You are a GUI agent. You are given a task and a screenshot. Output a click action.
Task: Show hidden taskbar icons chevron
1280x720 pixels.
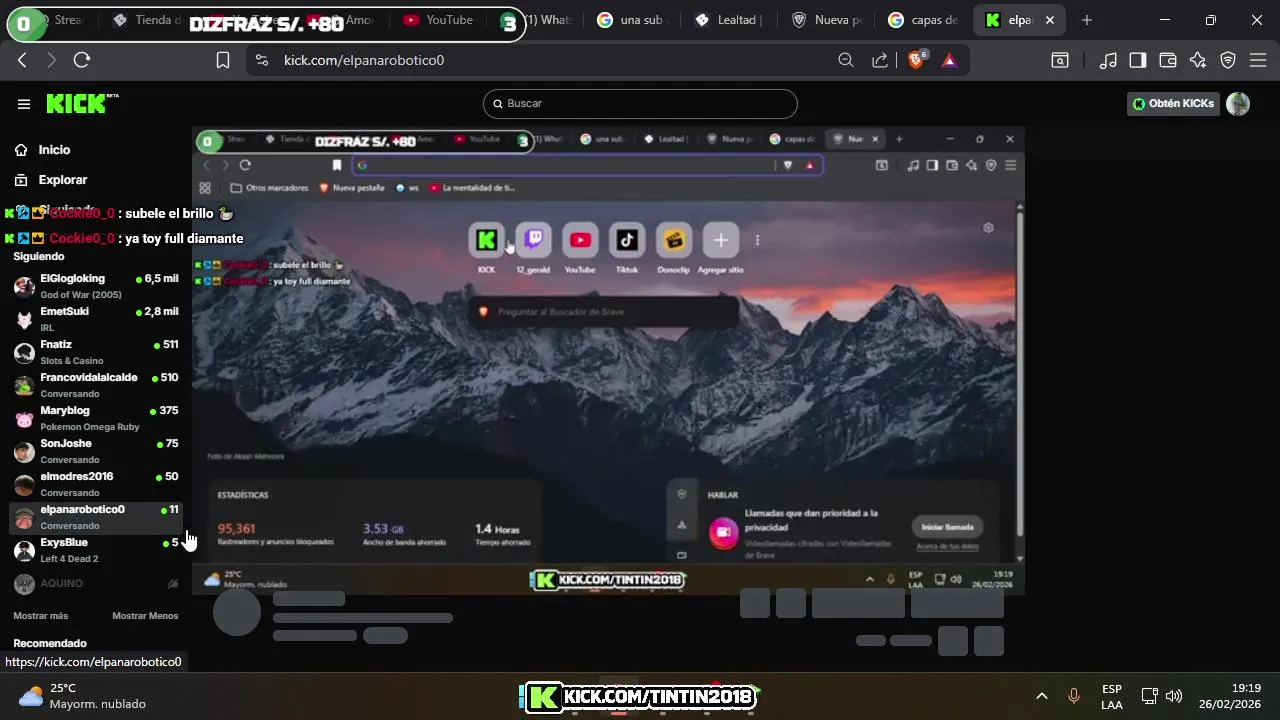1041,696
